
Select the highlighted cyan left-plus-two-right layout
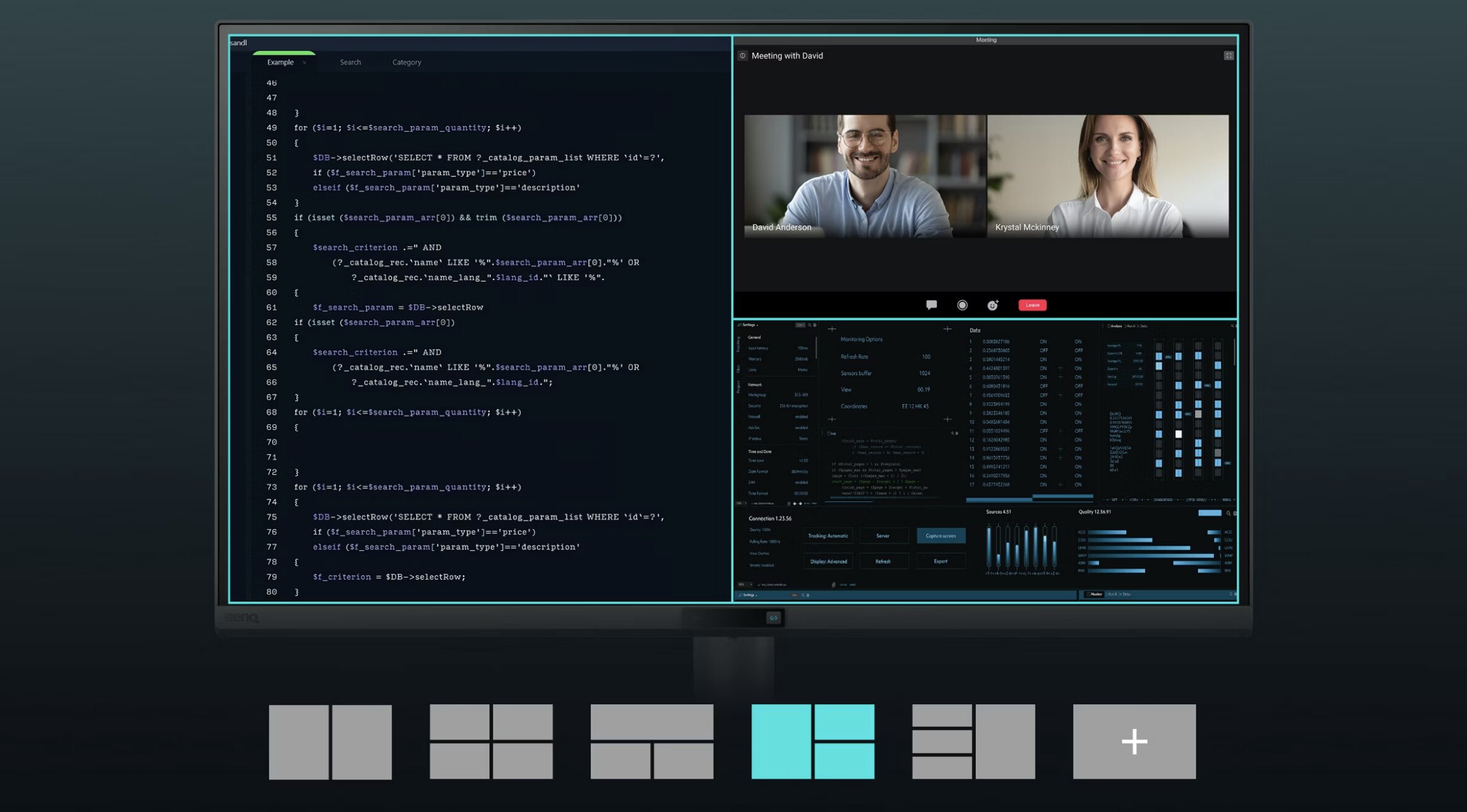(813, 741)
